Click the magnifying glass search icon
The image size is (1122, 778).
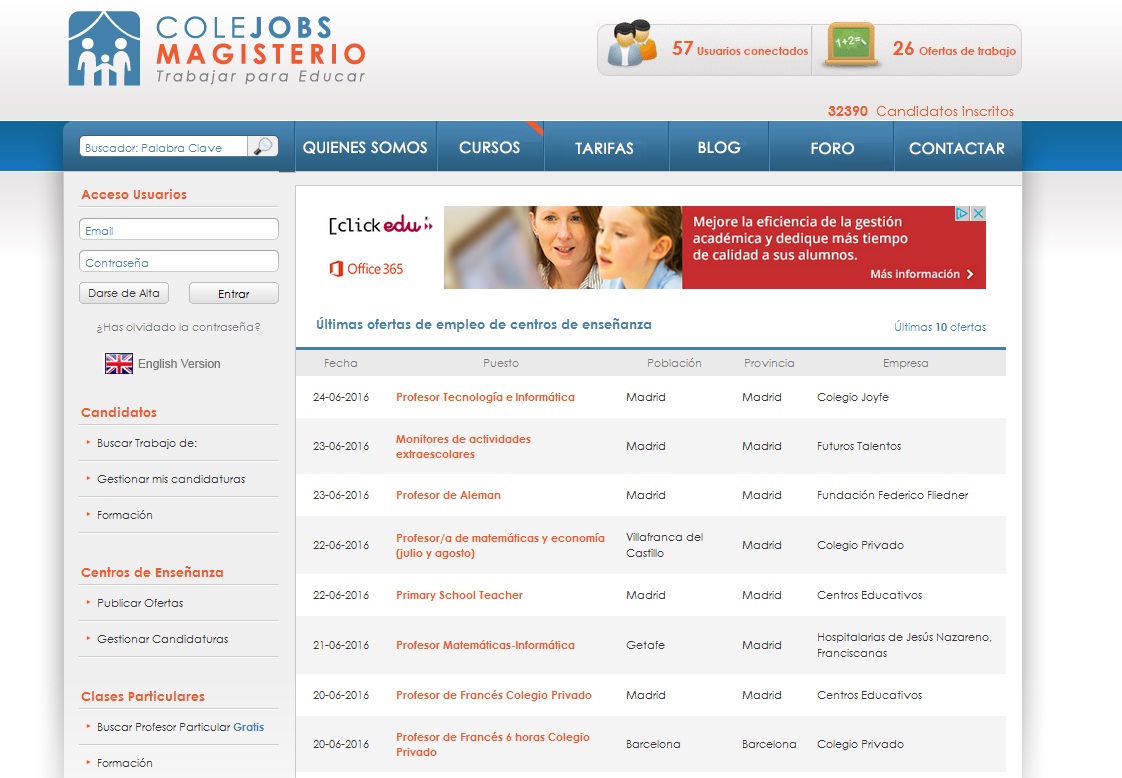tap(263, 147)
